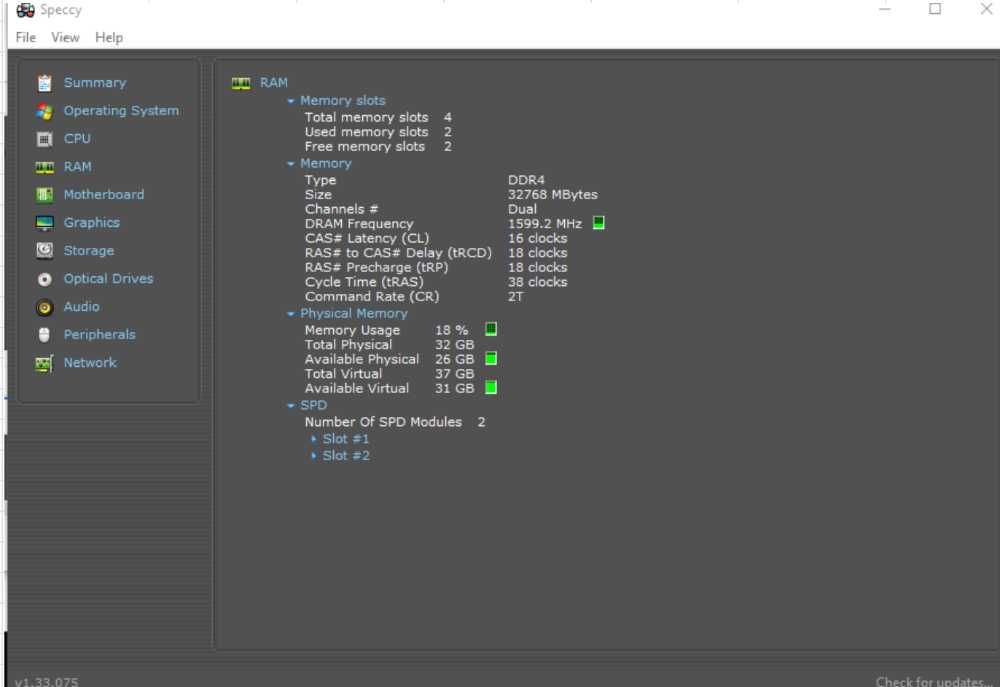This screenshot has height=687, width=1000.
Task: Click the Channels # label
Action: point(341,209)
